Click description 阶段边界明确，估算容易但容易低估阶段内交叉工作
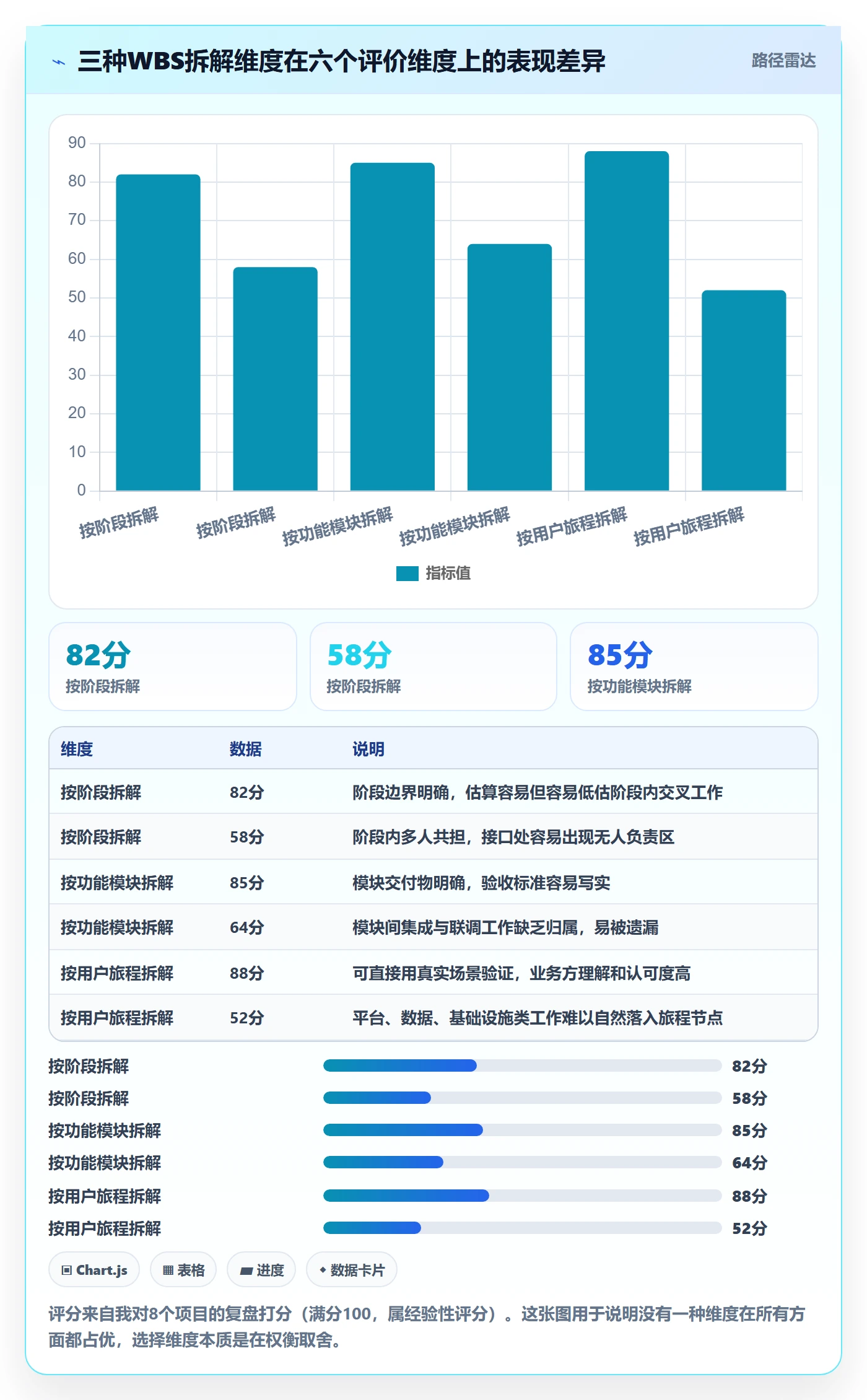The width and height of the screenshot is (867, 1400). pyautogui.click(x=538, y=792)
